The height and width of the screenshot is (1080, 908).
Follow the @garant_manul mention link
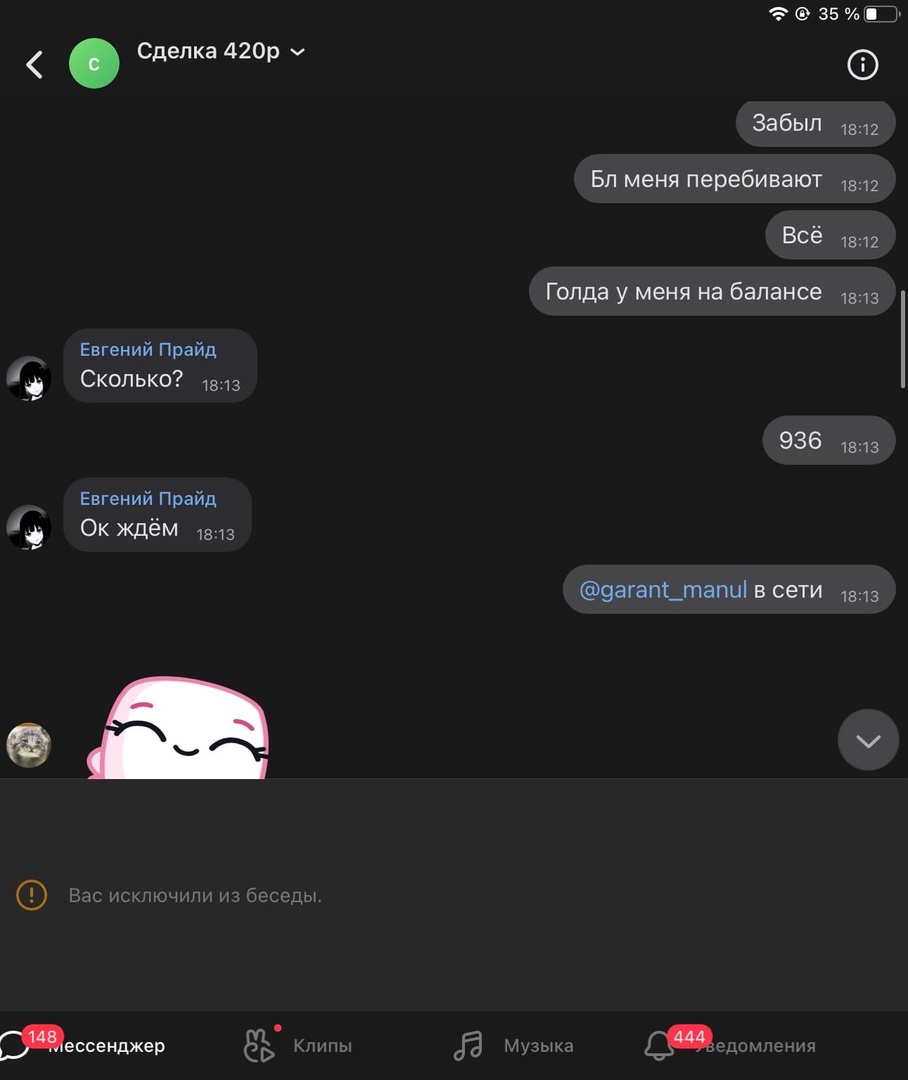pos(663,590)
